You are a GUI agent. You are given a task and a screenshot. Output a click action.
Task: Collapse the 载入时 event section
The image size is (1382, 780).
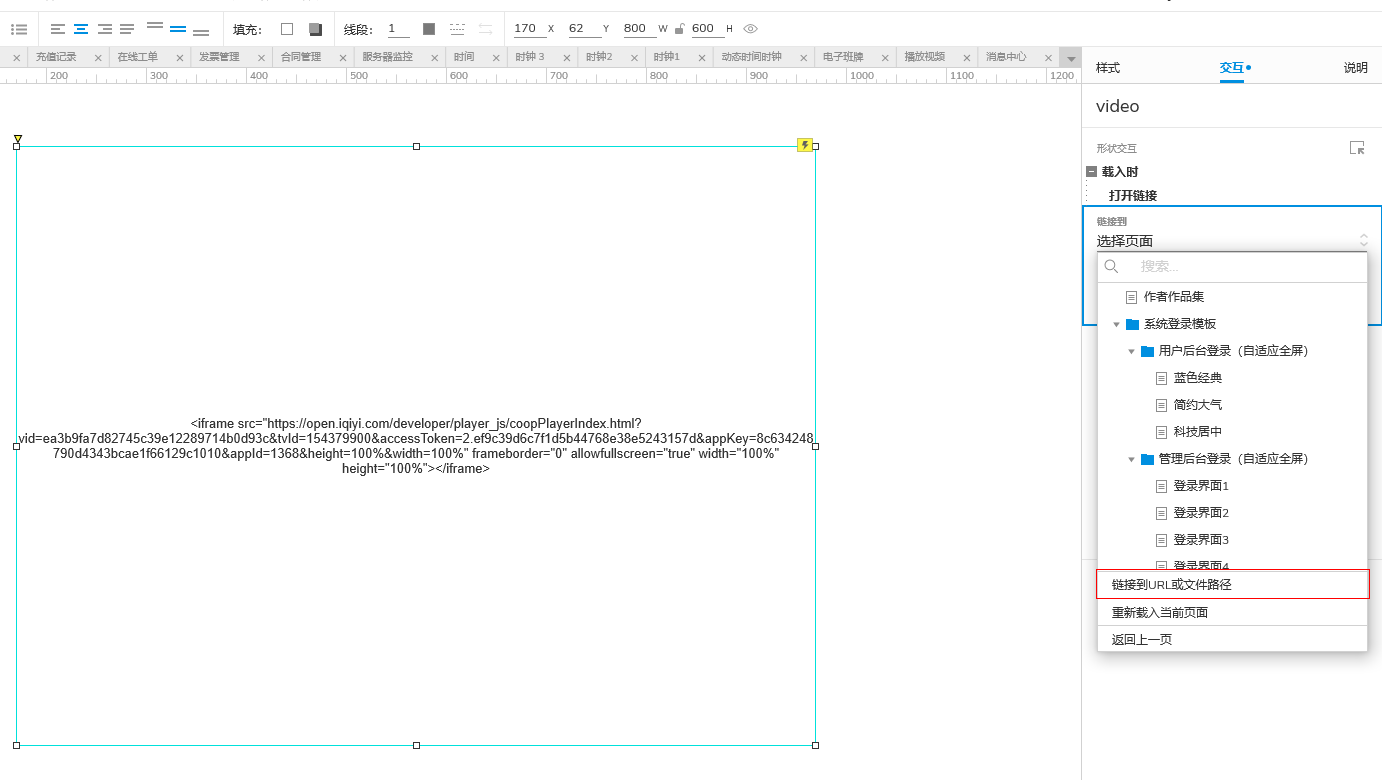coord(1092,172)
